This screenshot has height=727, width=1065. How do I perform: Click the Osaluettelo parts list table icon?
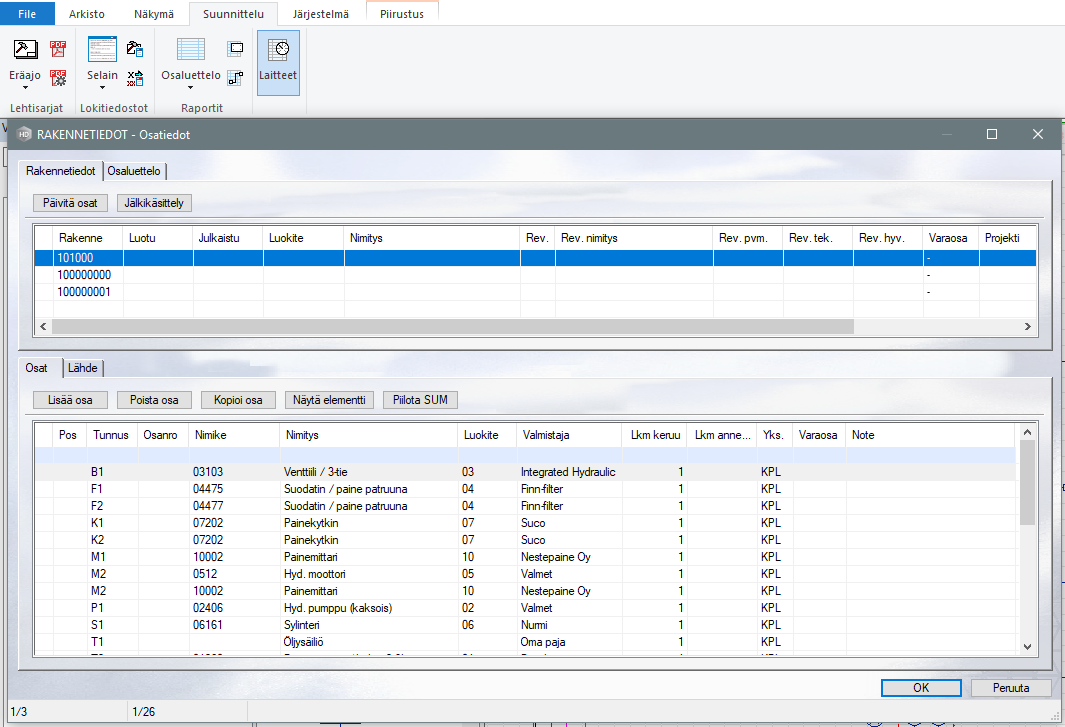(x=190, y=49)
